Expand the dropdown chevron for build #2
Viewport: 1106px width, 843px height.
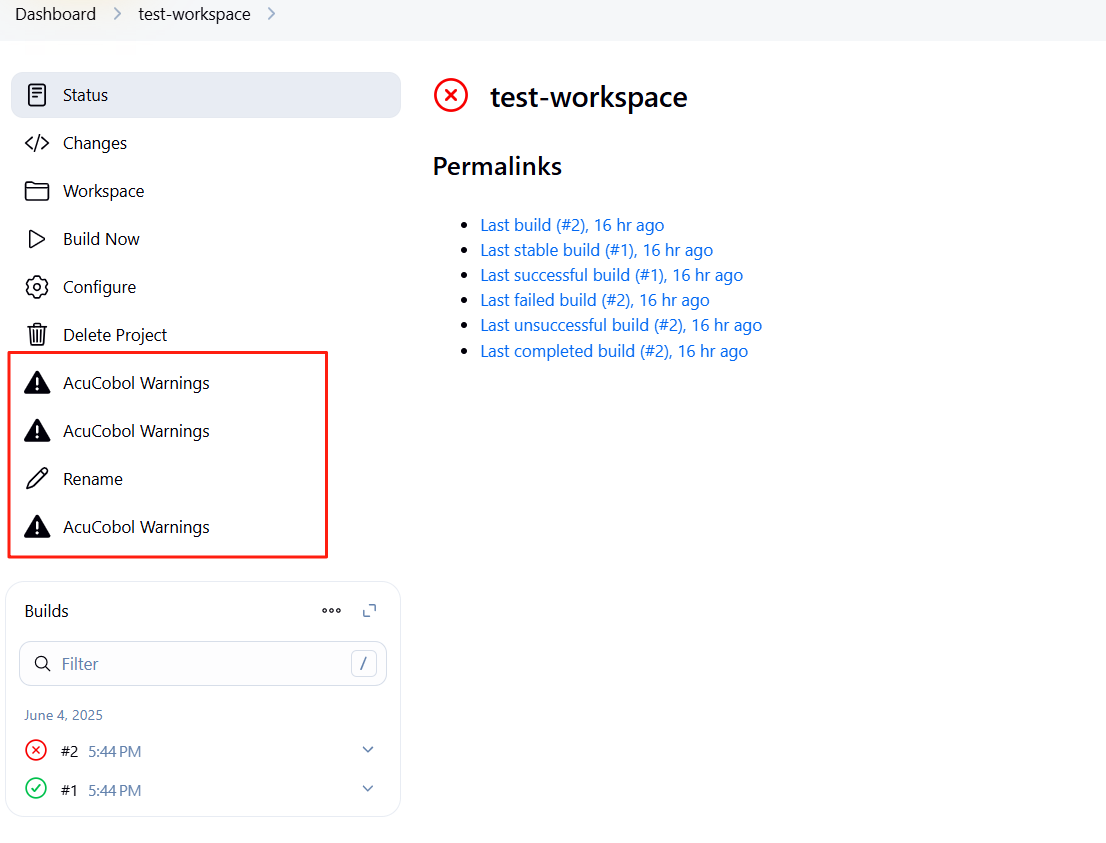pyautogui.click(x=368, y=750)
